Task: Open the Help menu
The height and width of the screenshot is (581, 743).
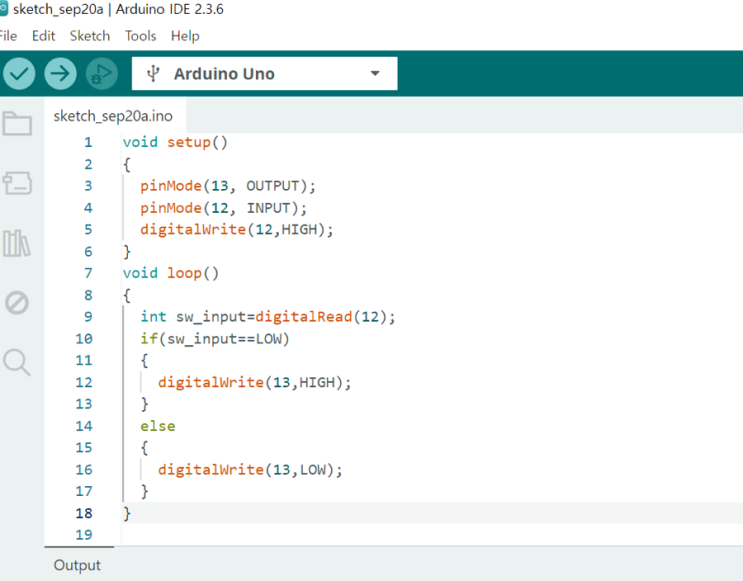Action: 185,36
